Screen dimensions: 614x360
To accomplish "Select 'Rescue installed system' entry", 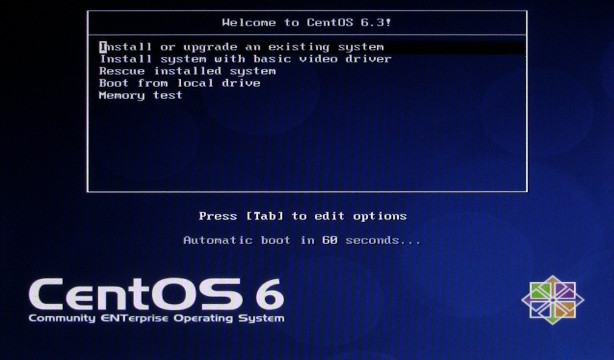I will [x=187, y=72].
